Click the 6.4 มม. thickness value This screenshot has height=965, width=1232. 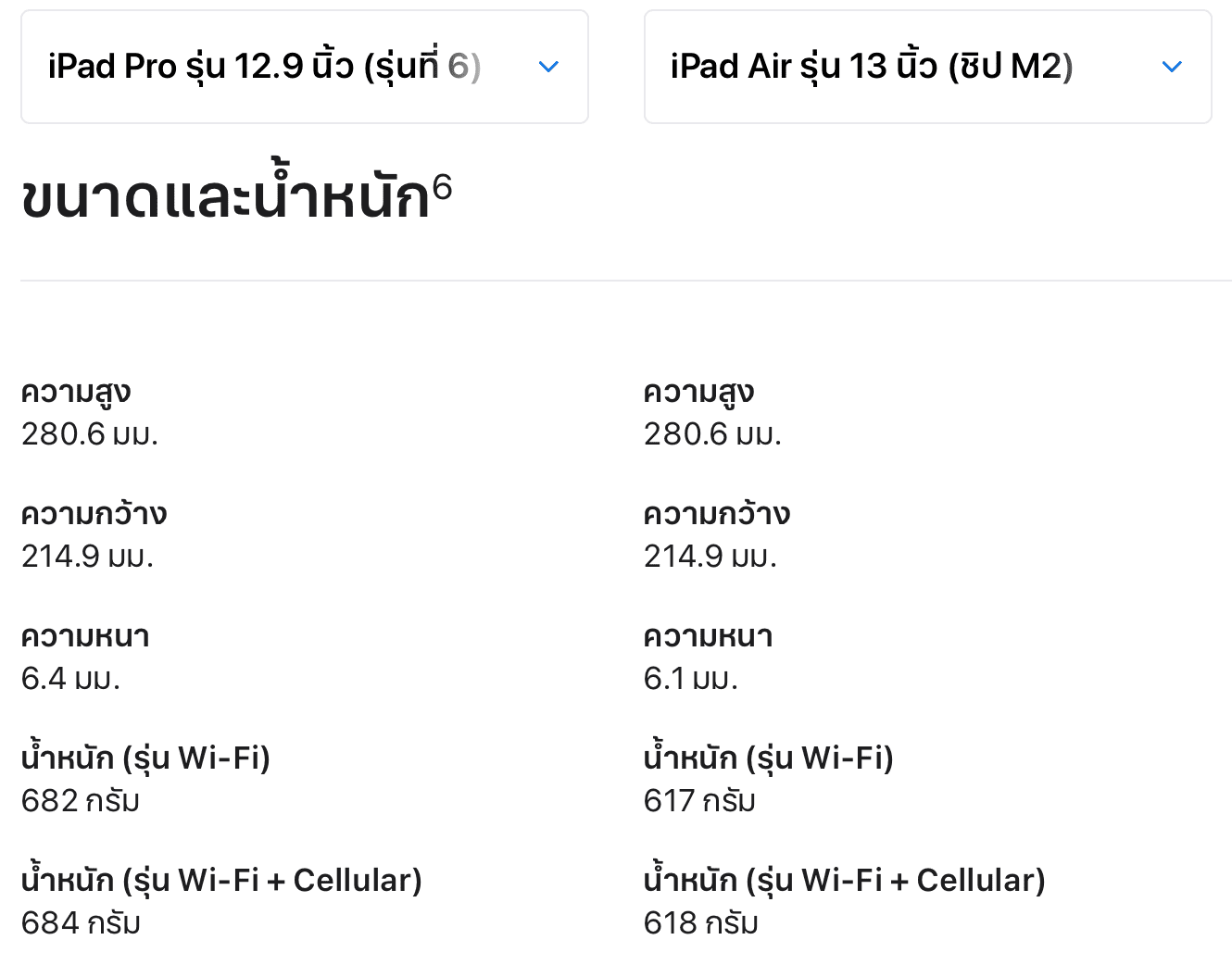coord(70,679)
